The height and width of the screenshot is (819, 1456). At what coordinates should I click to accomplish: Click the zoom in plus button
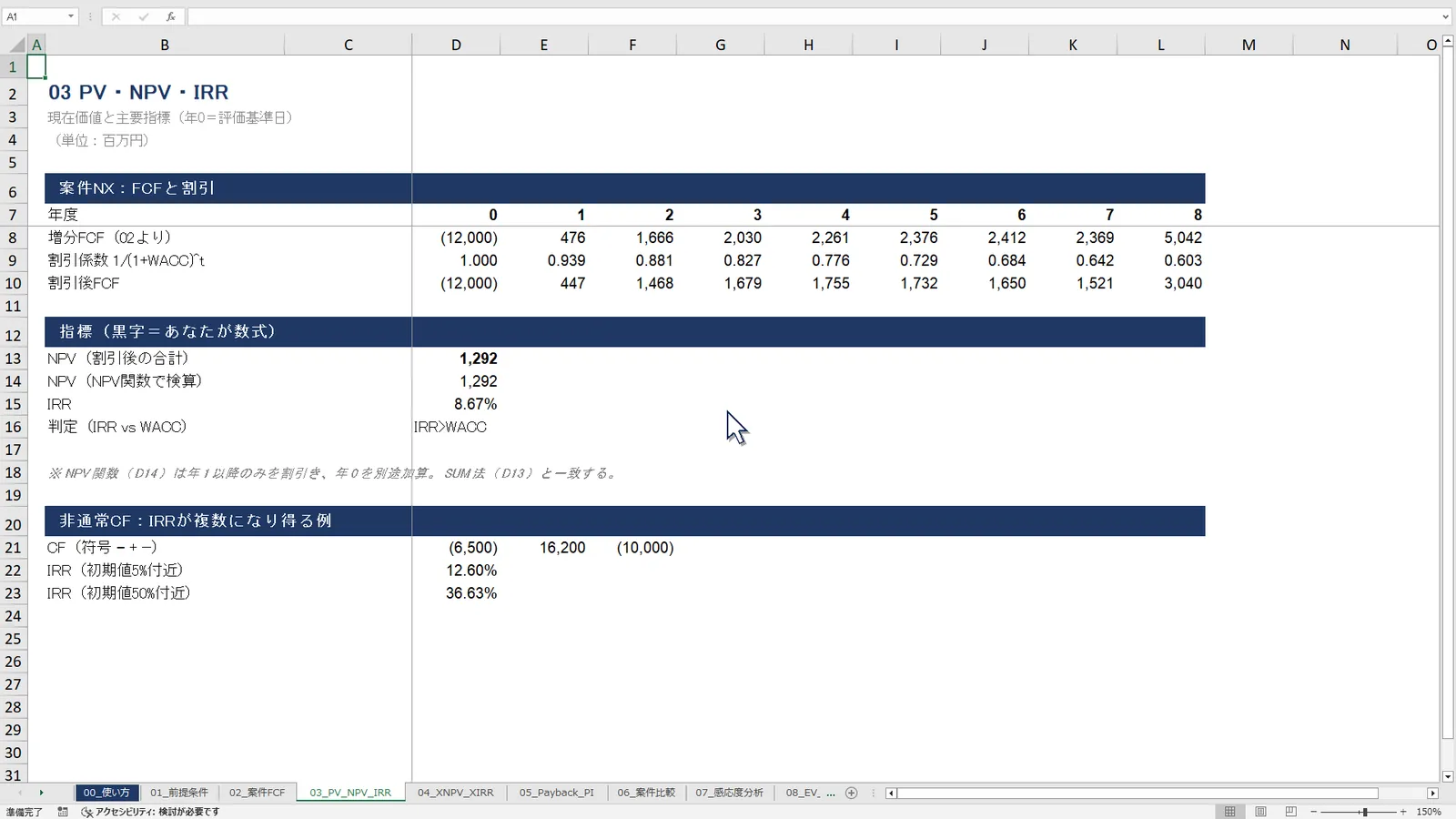pos(1403,811)
